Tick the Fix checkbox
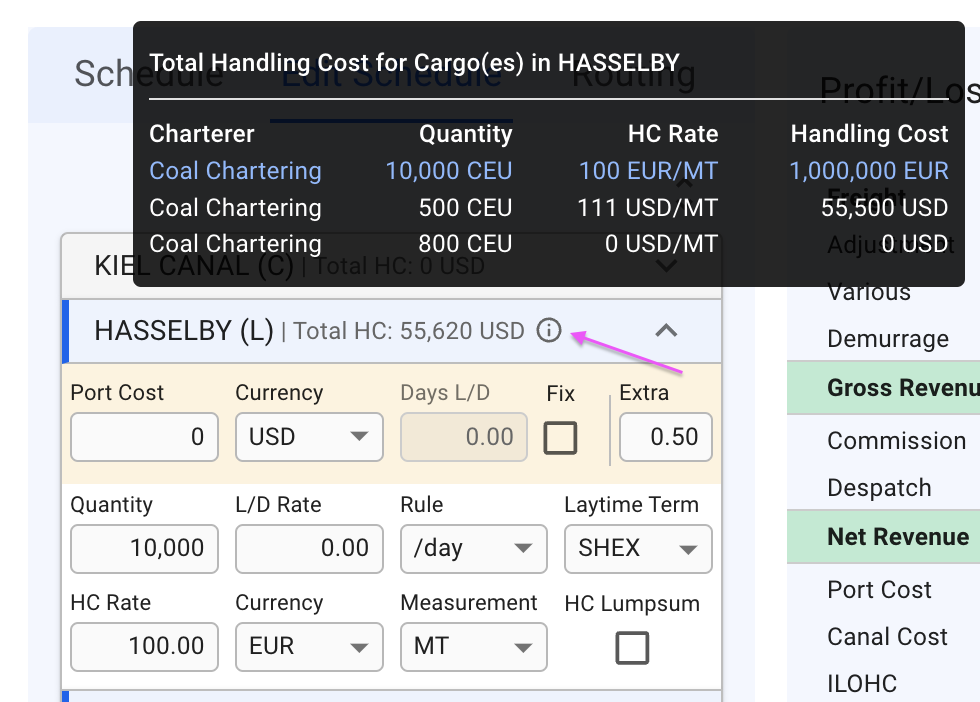The width and height of the screenshot is (980, 702). [x=560, y=437]
